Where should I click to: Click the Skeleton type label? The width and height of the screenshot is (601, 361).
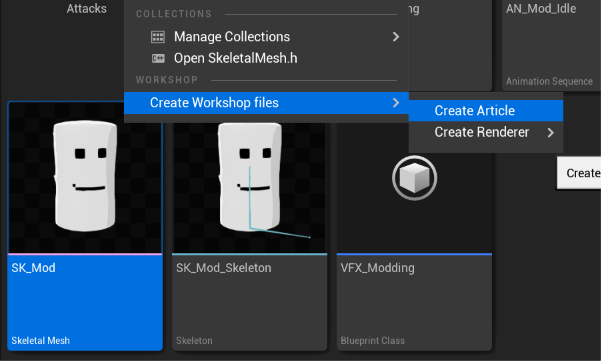(x=194, y=341)
